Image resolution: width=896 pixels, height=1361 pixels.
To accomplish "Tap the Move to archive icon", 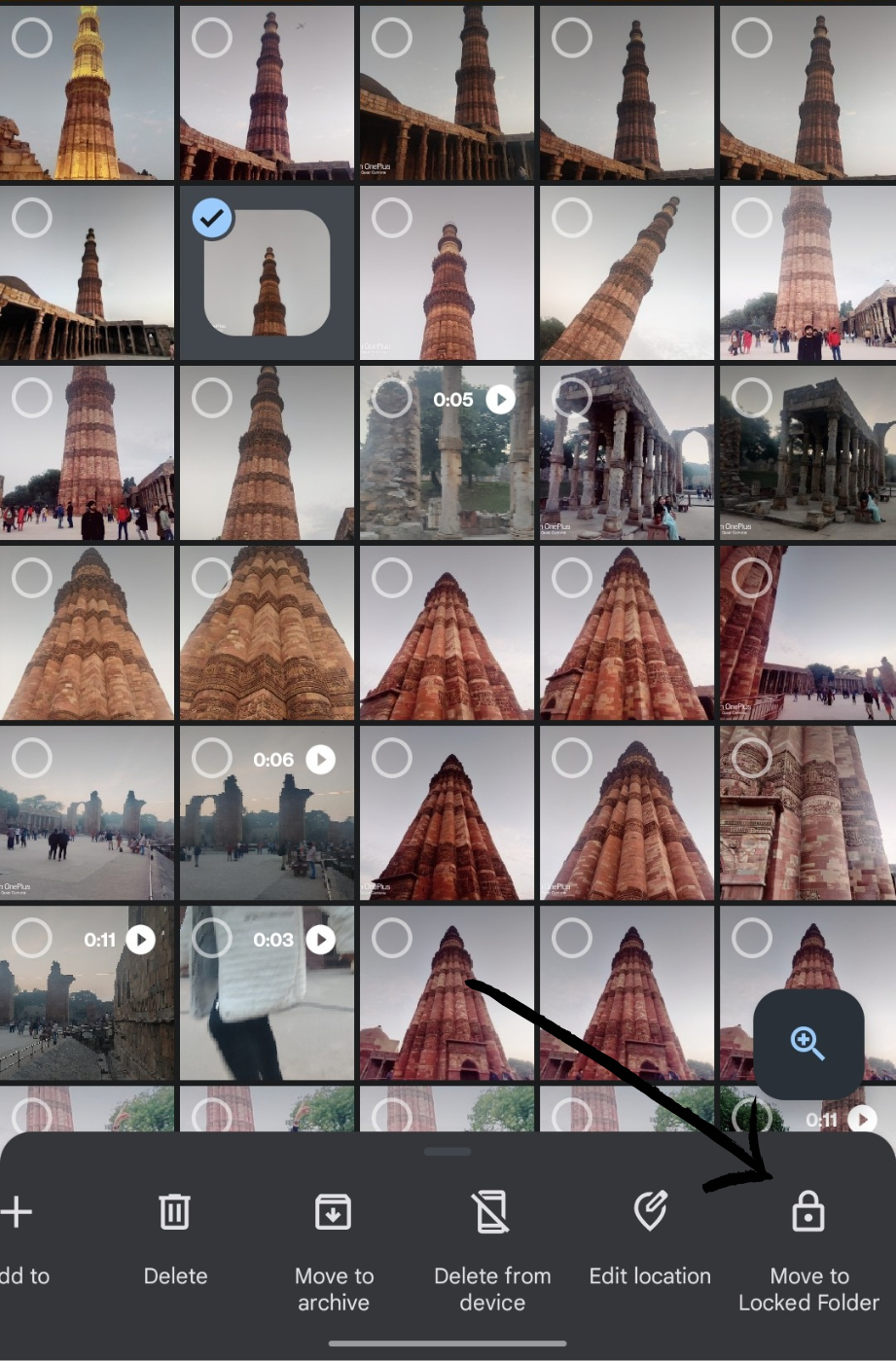I will coord(333,1212).
